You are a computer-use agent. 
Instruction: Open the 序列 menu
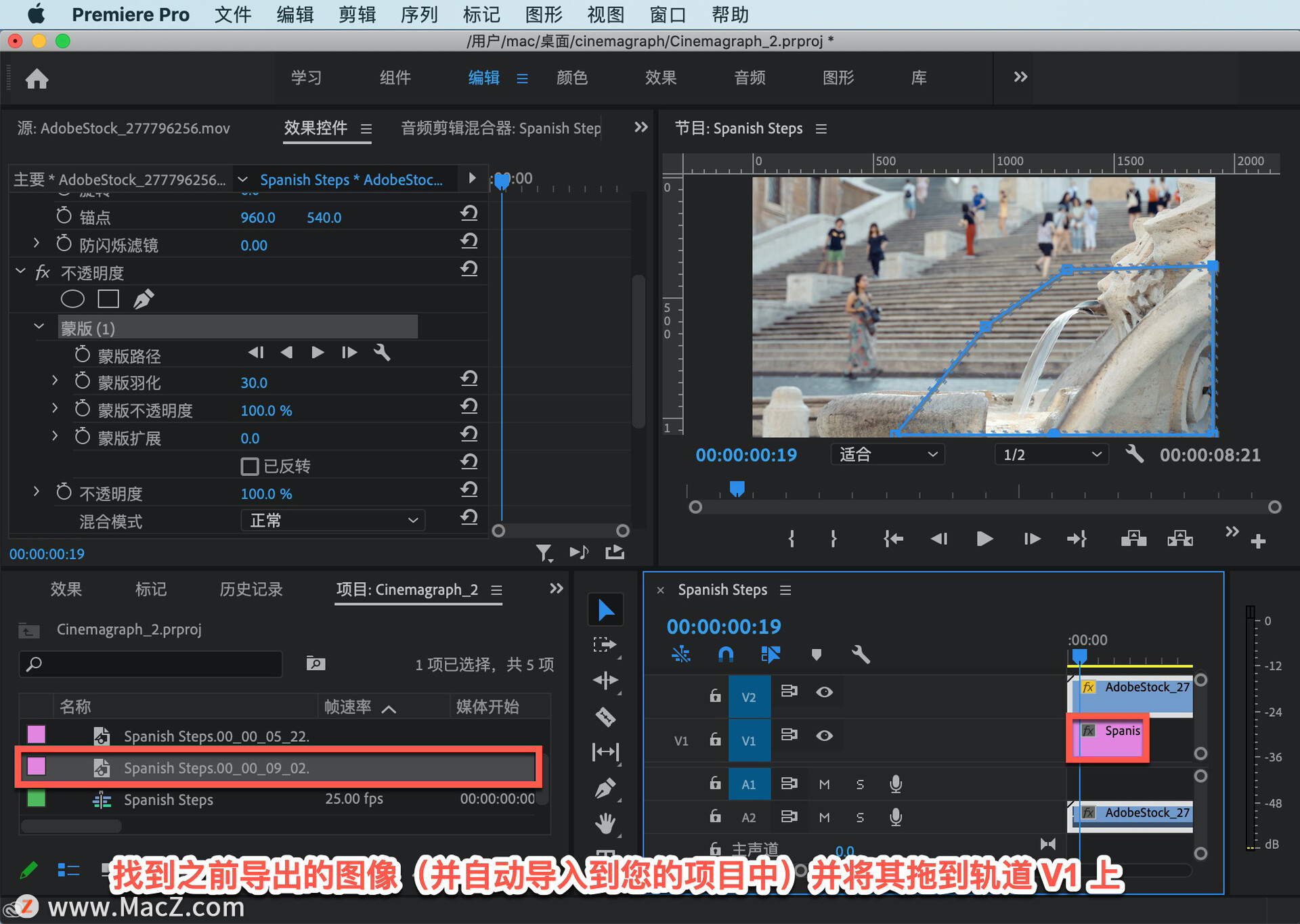(418, 14)
